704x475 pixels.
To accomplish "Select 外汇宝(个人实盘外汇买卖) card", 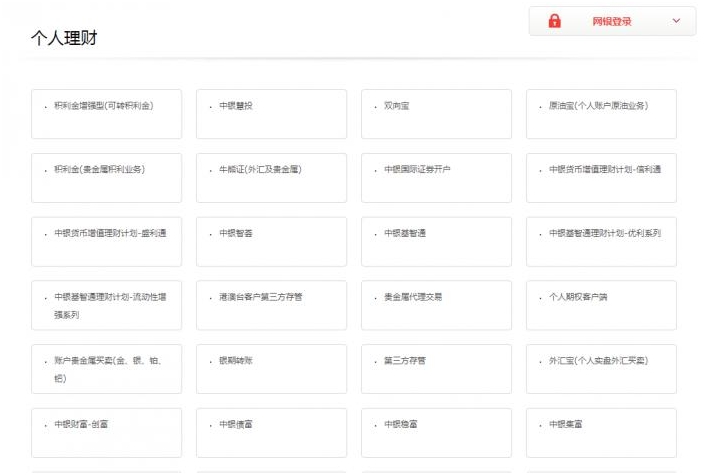I will coord(598,361).
